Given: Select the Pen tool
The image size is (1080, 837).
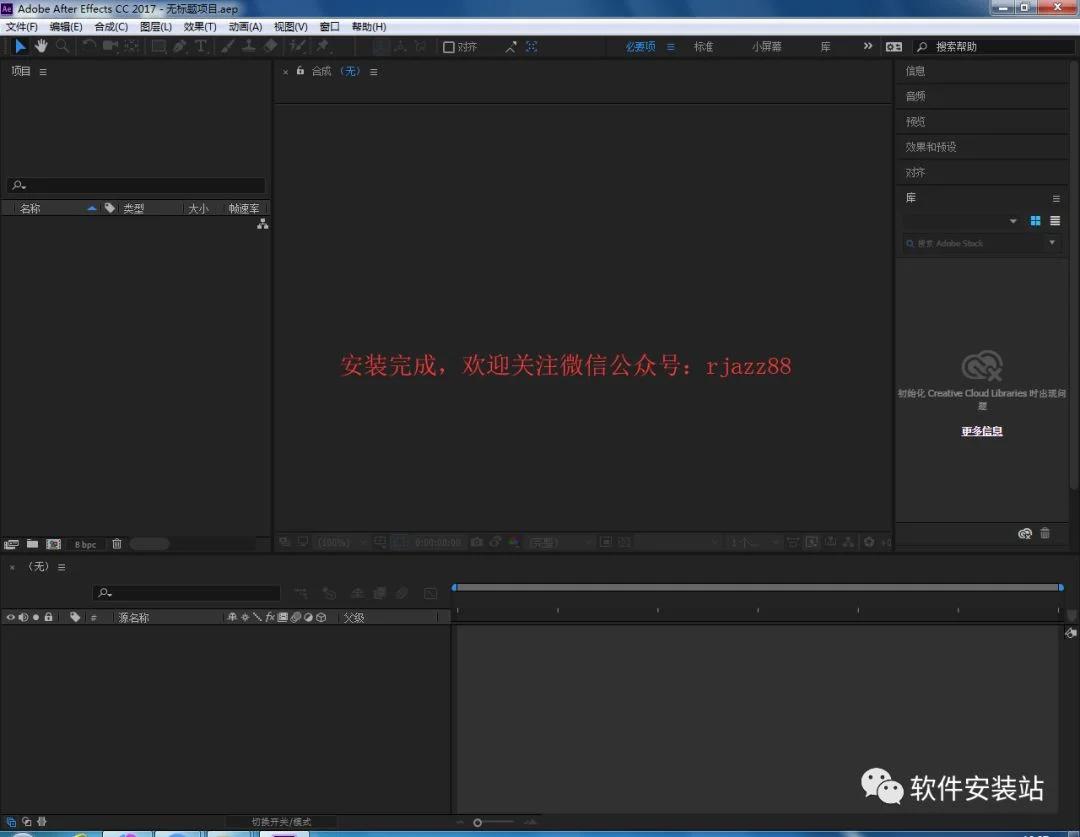Looking at the screenshot, I should pos(180,46).
